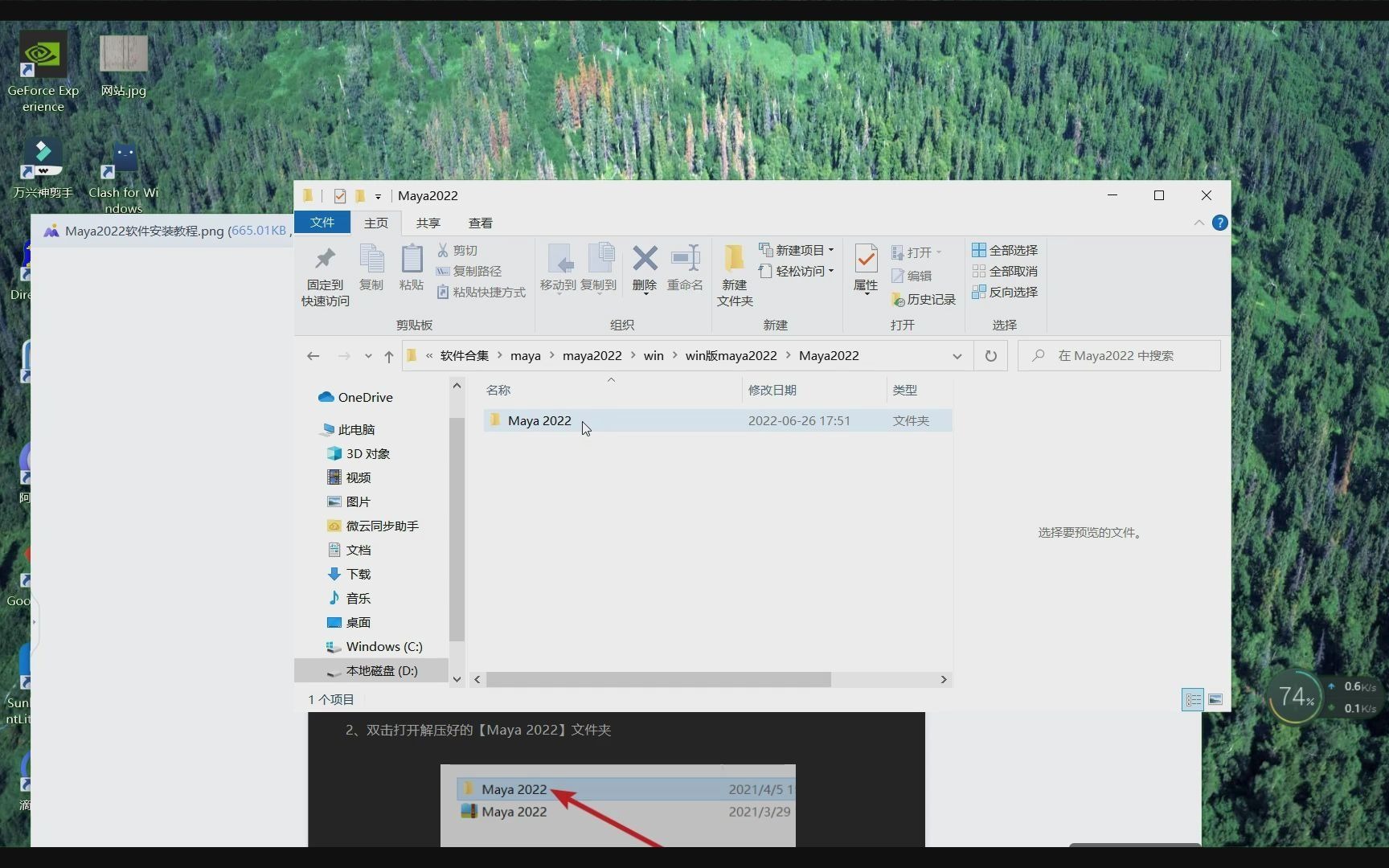This screenshot has width=1389, height=868.
Task: Open Clash for Windows desktop shortcut
Action: pos(124,177)
